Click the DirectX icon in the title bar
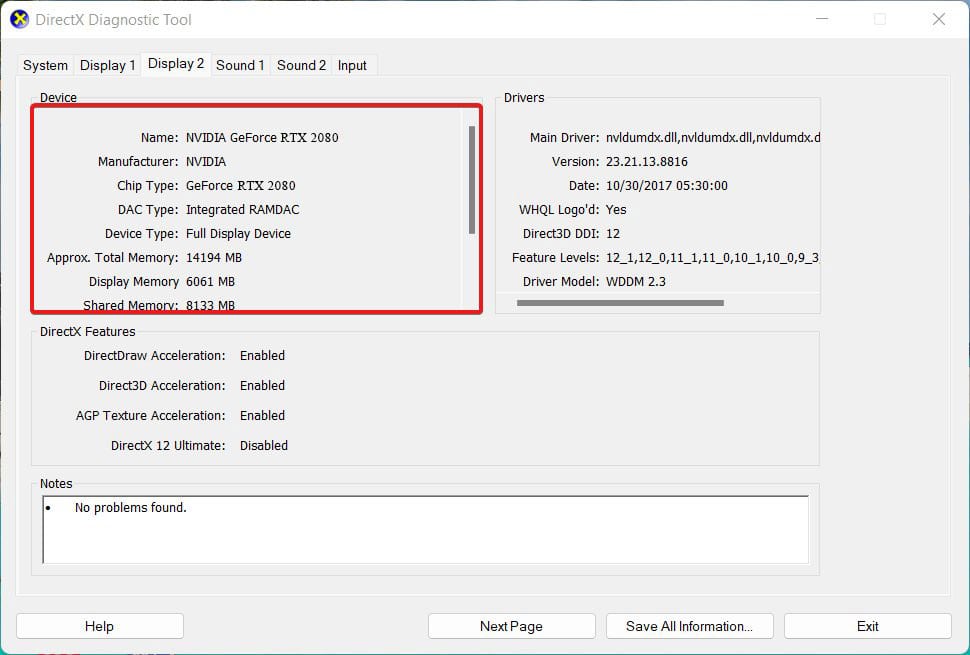 point(19,19)
